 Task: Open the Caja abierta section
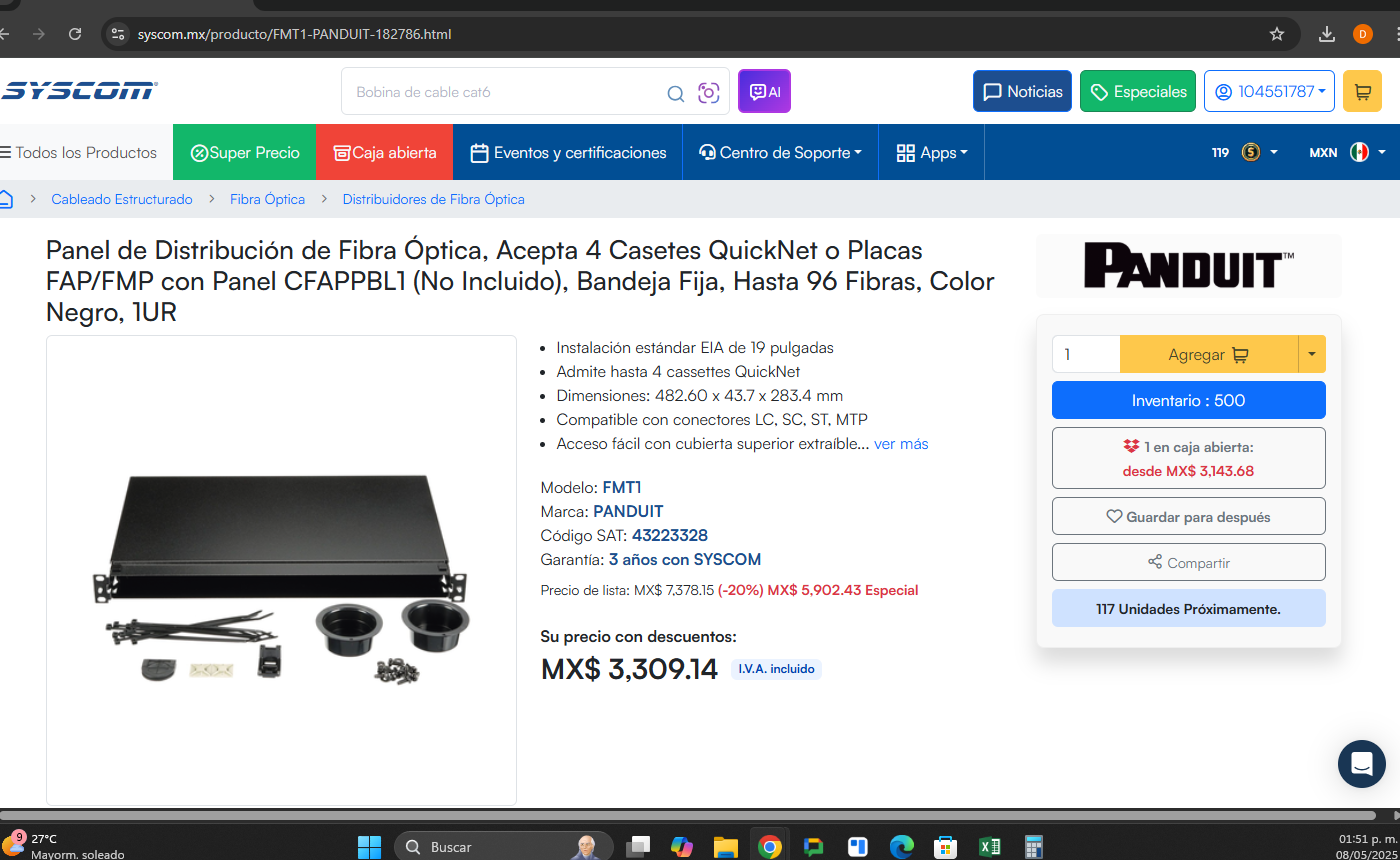tap(384, 152)
